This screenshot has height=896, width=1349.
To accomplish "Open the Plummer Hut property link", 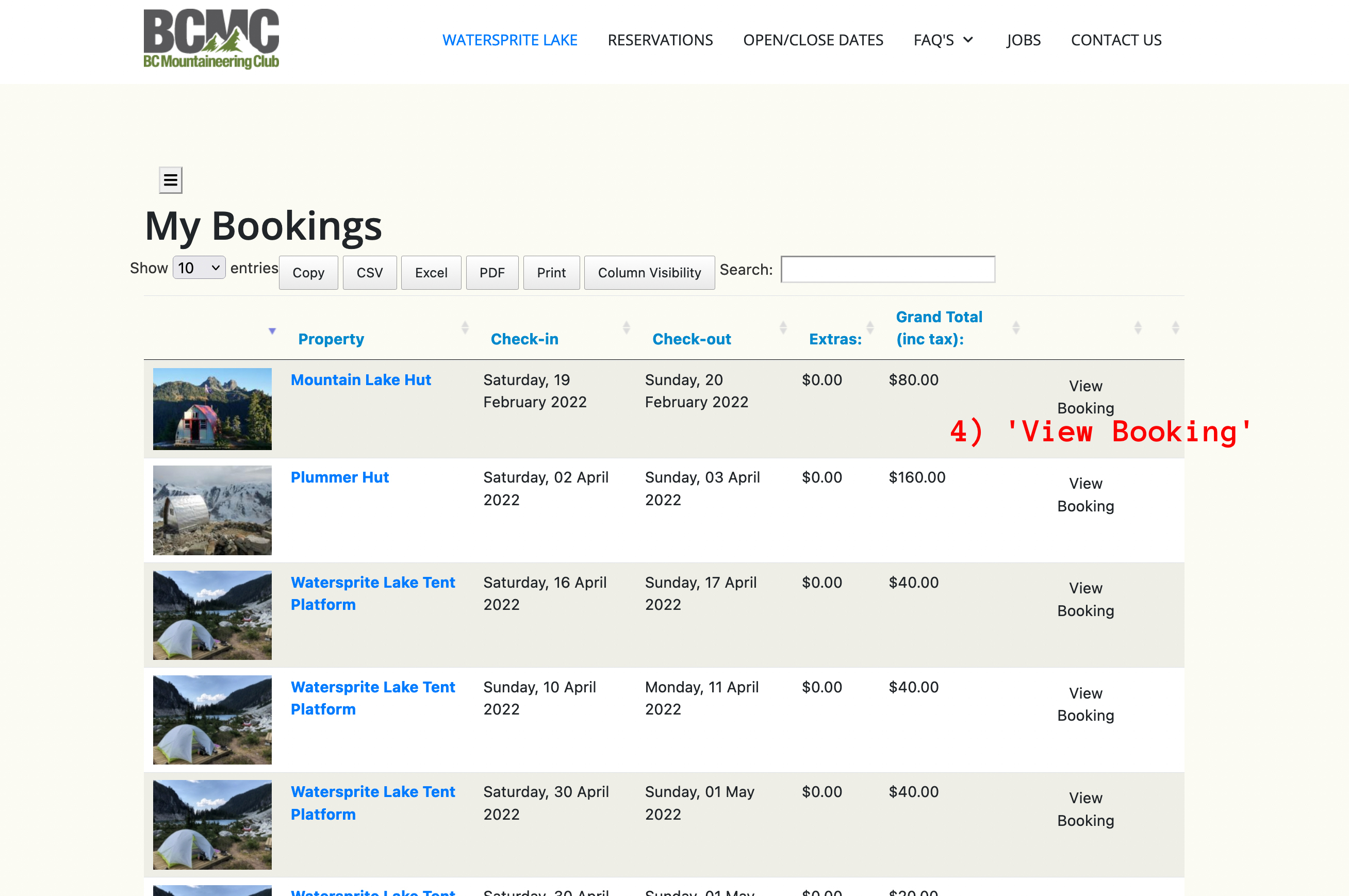I will [x=339, y=477].
